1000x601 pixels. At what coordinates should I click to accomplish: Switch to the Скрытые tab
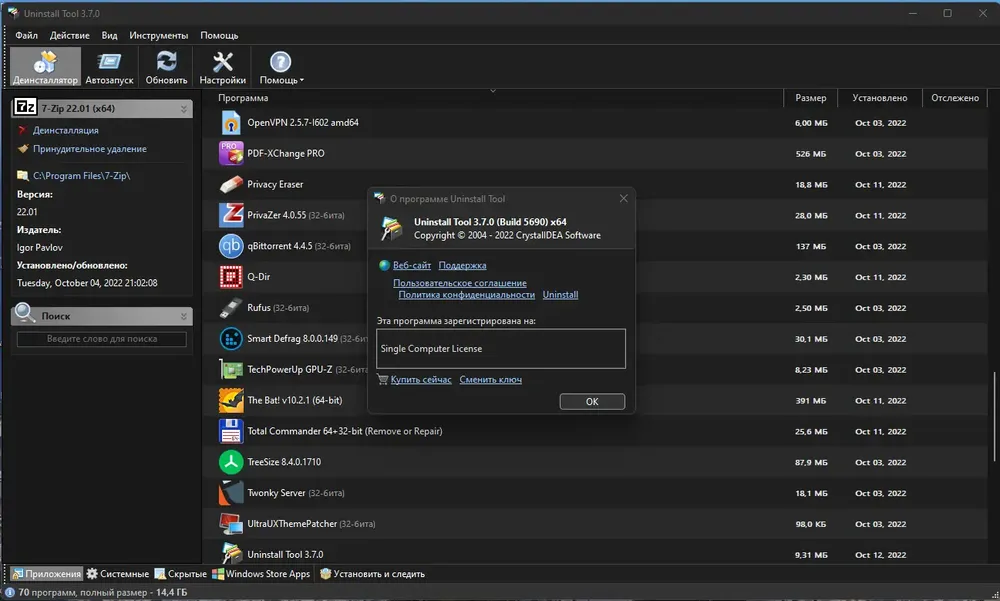point(181,574)
